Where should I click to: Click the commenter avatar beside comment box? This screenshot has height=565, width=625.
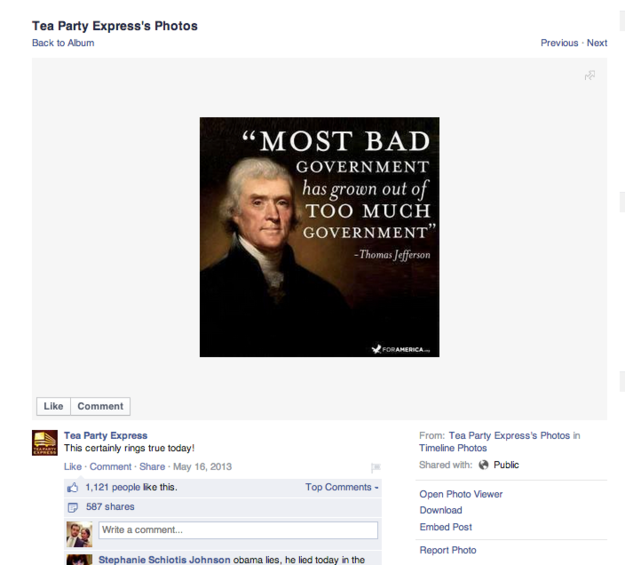click(x=79, y=534)
